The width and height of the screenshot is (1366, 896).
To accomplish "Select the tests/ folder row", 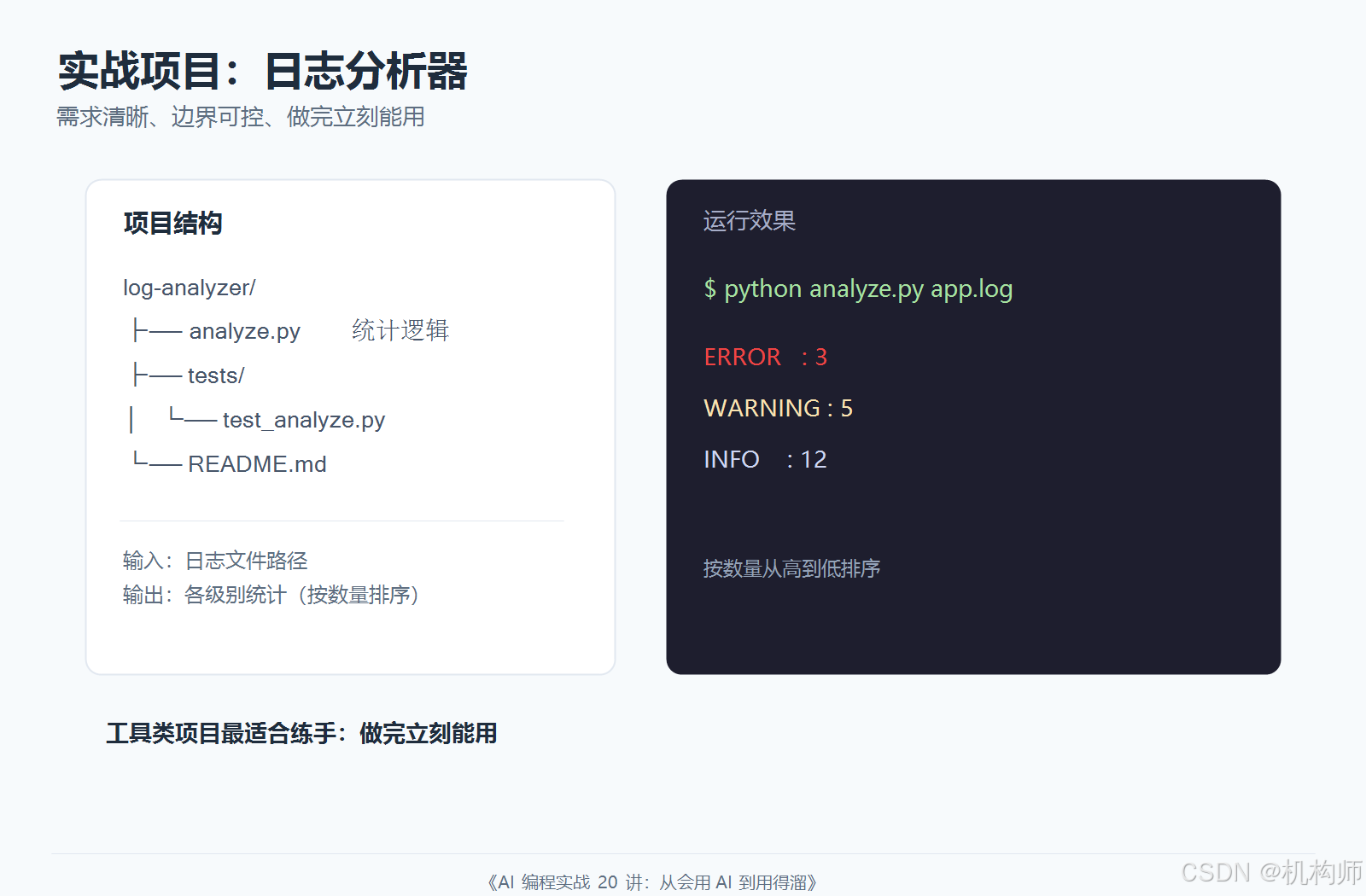I will (216, 375).
